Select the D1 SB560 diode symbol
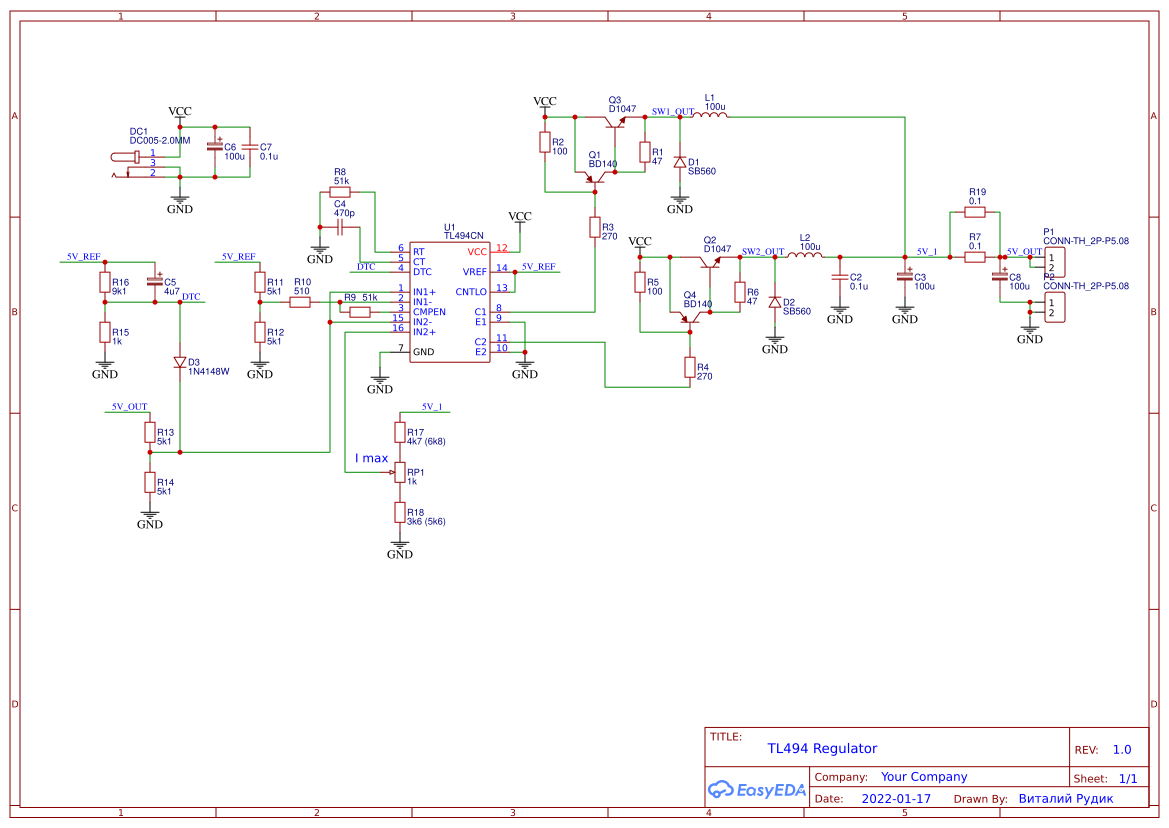Viewport: 1169px width, 828px height. [679, 162]
